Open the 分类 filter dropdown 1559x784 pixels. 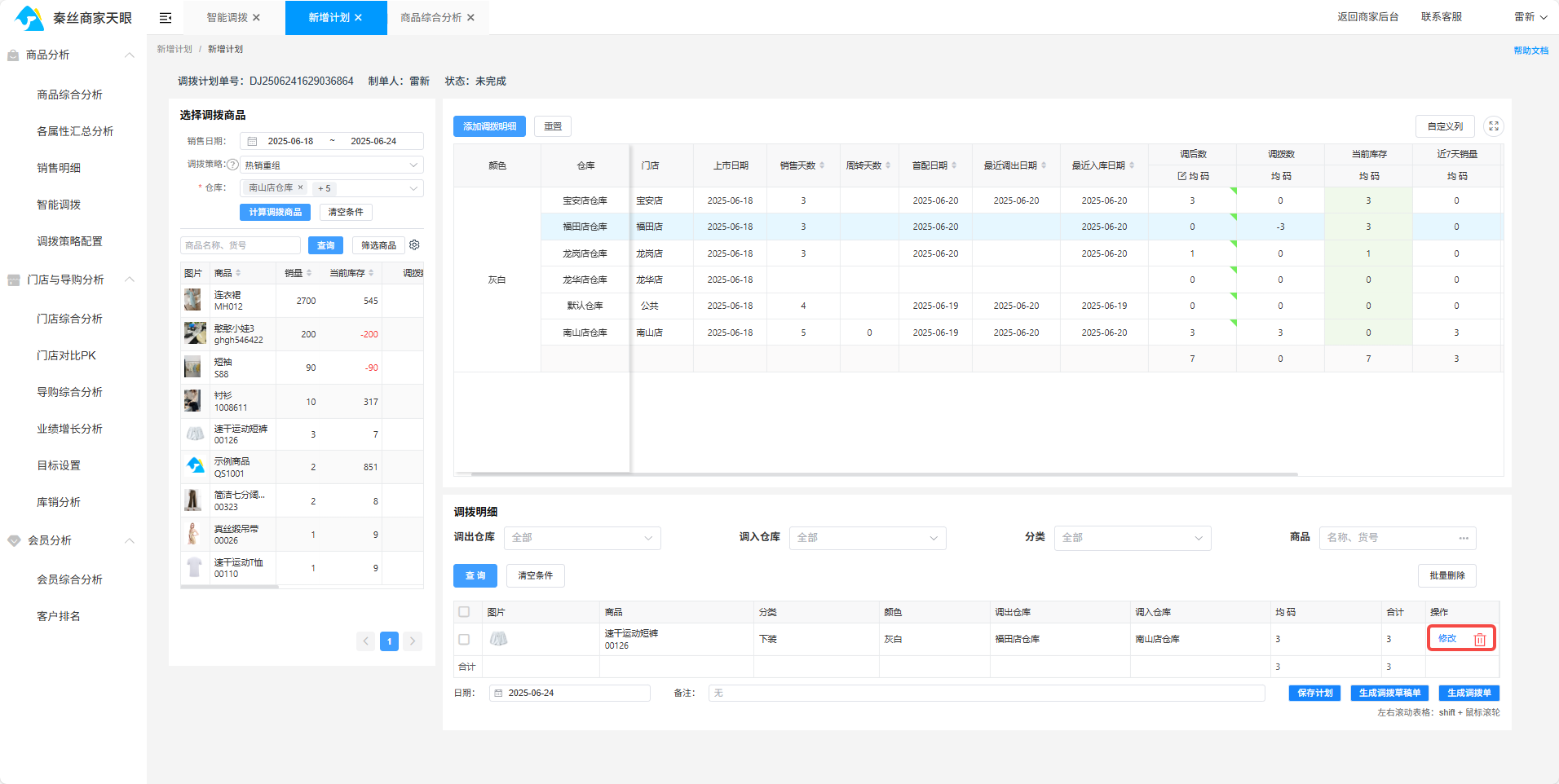click(x=1133, y=538)
